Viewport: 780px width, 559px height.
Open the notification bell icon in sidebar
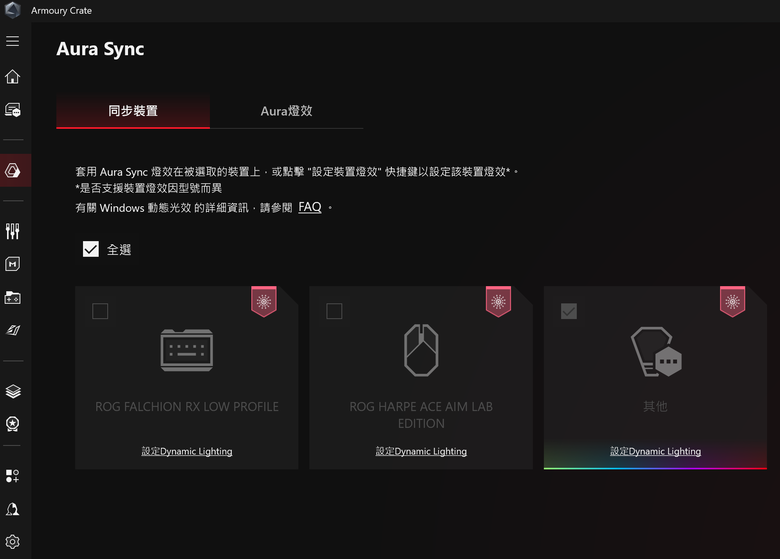pyautogui.click(x=12, y=509)
